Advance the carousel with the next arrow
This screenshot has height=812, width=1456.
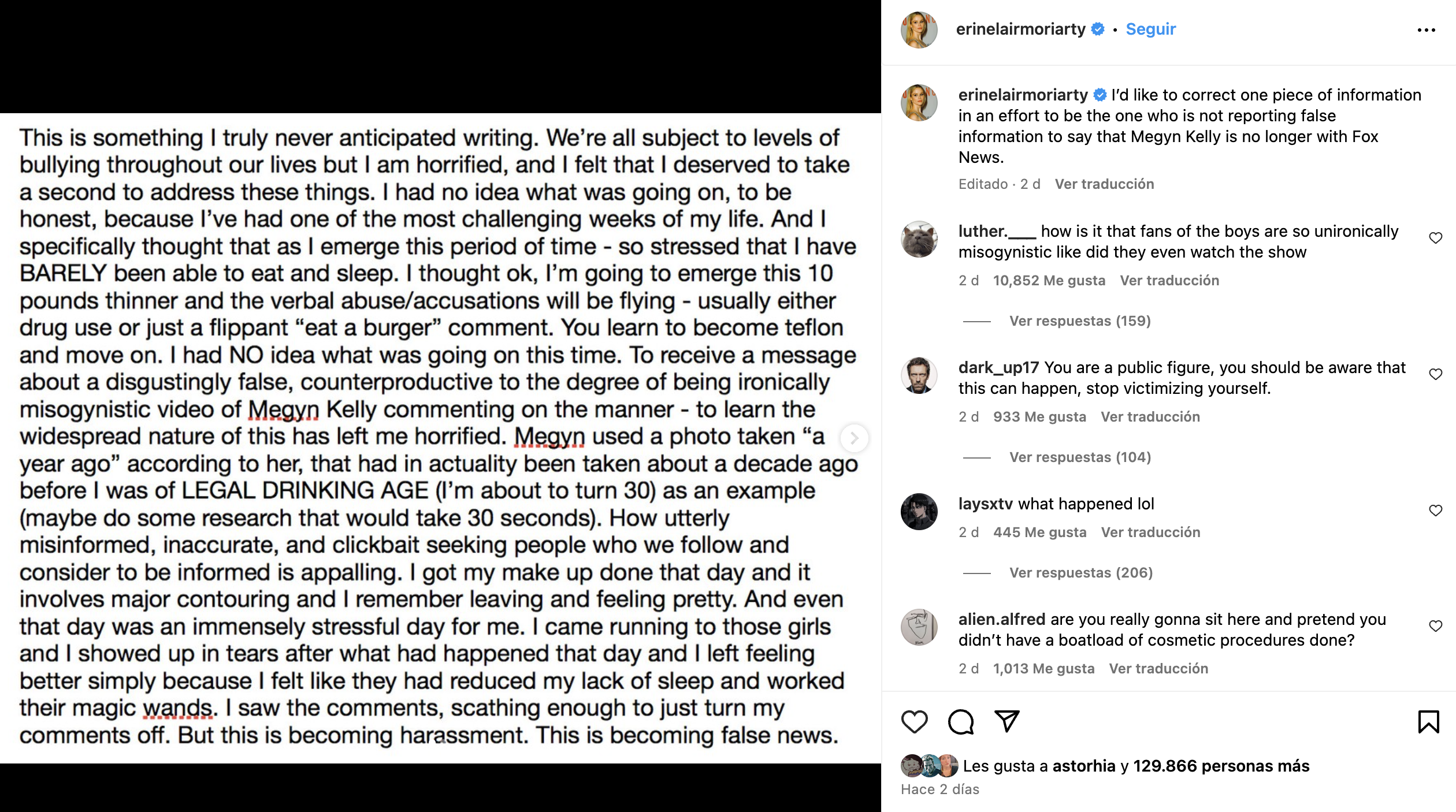(854, 439)
